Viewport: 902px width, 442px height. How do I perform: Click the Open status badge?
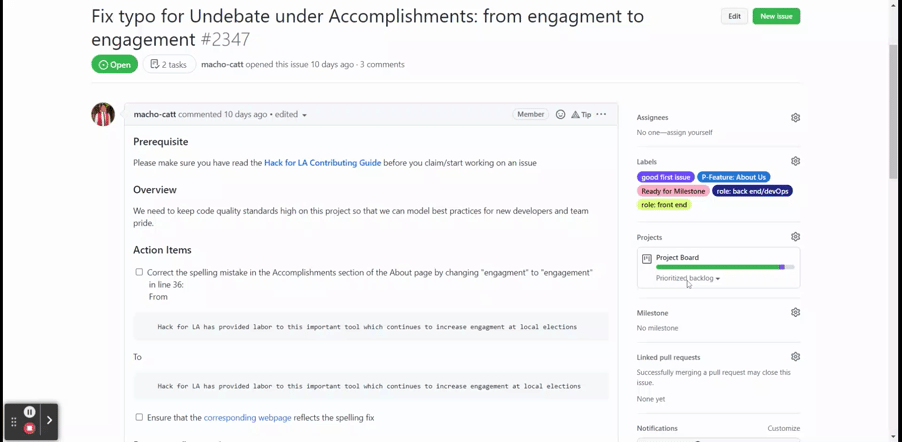click(x=114, y=64)
